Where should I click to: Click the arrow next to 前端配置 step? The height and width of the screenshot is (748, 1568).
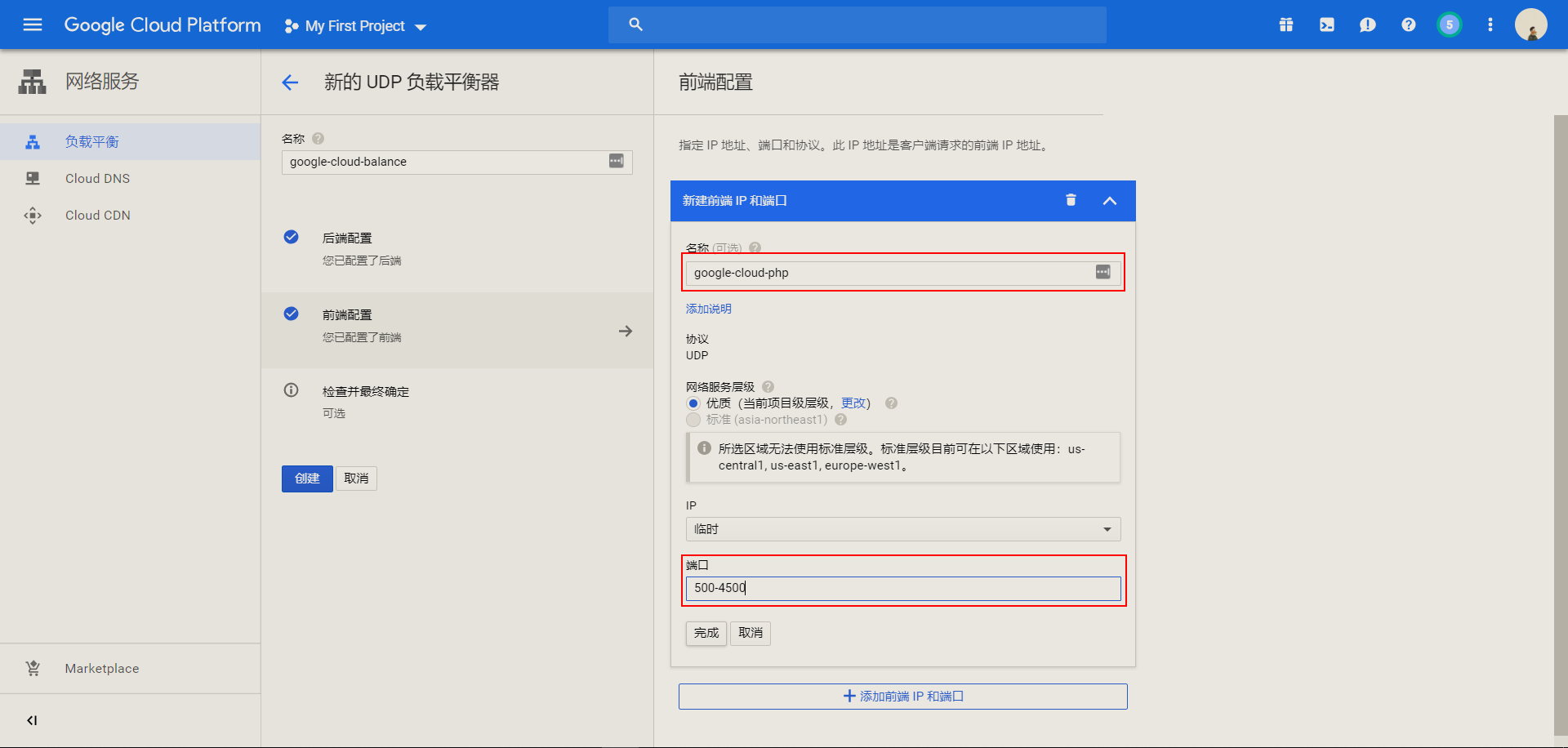pos(626,331)
